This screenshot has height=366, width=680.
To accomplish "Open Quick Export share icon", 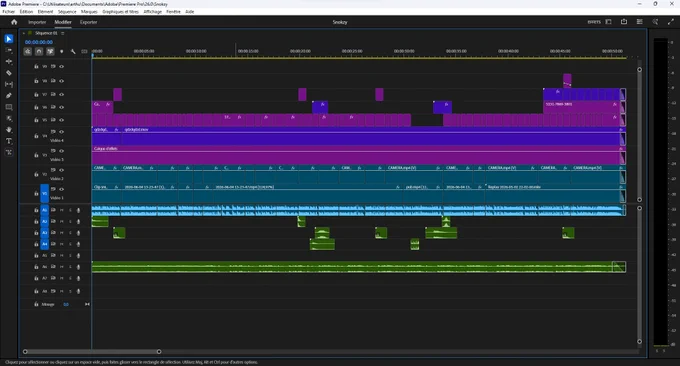I will (624, 22).
